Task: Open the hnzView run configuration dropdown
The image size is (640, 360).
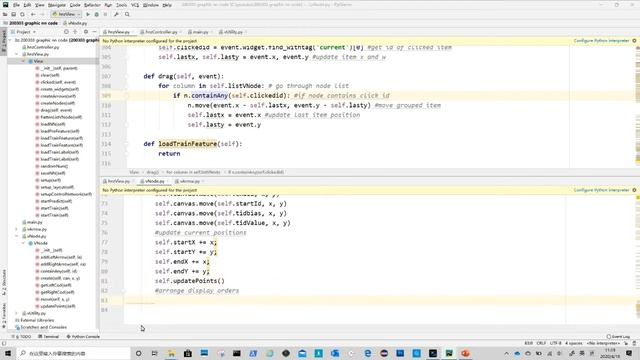Action: coord(66,14)
